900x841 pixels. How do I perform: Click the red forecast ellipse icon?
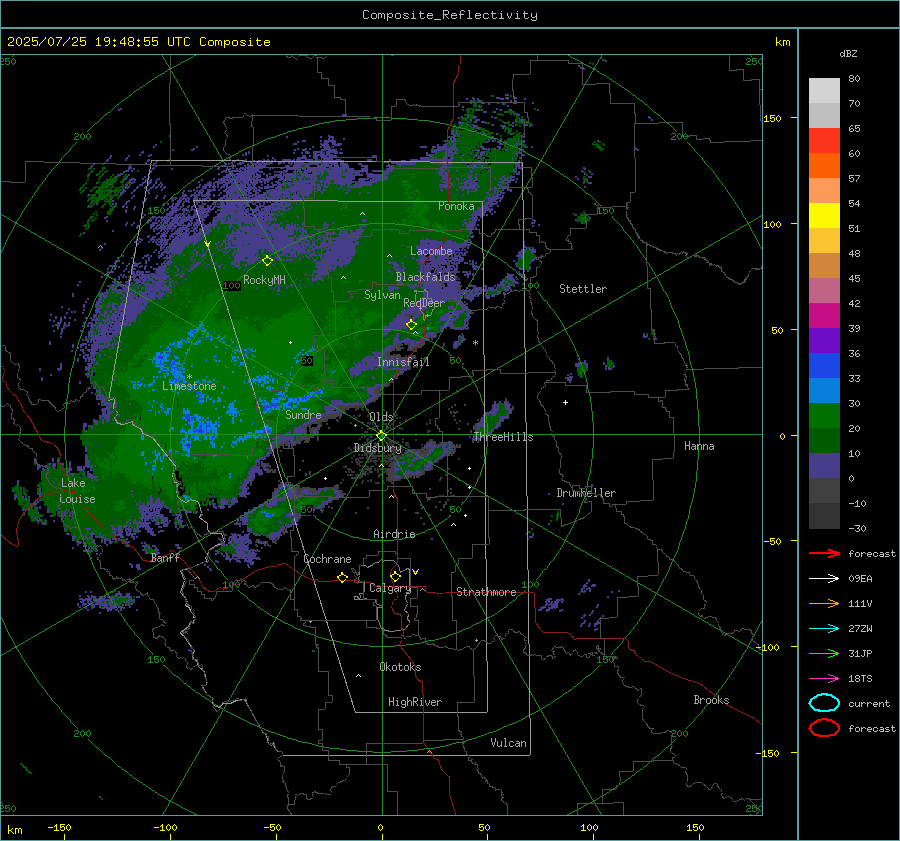pyautogui.click(x=824, y=728)
